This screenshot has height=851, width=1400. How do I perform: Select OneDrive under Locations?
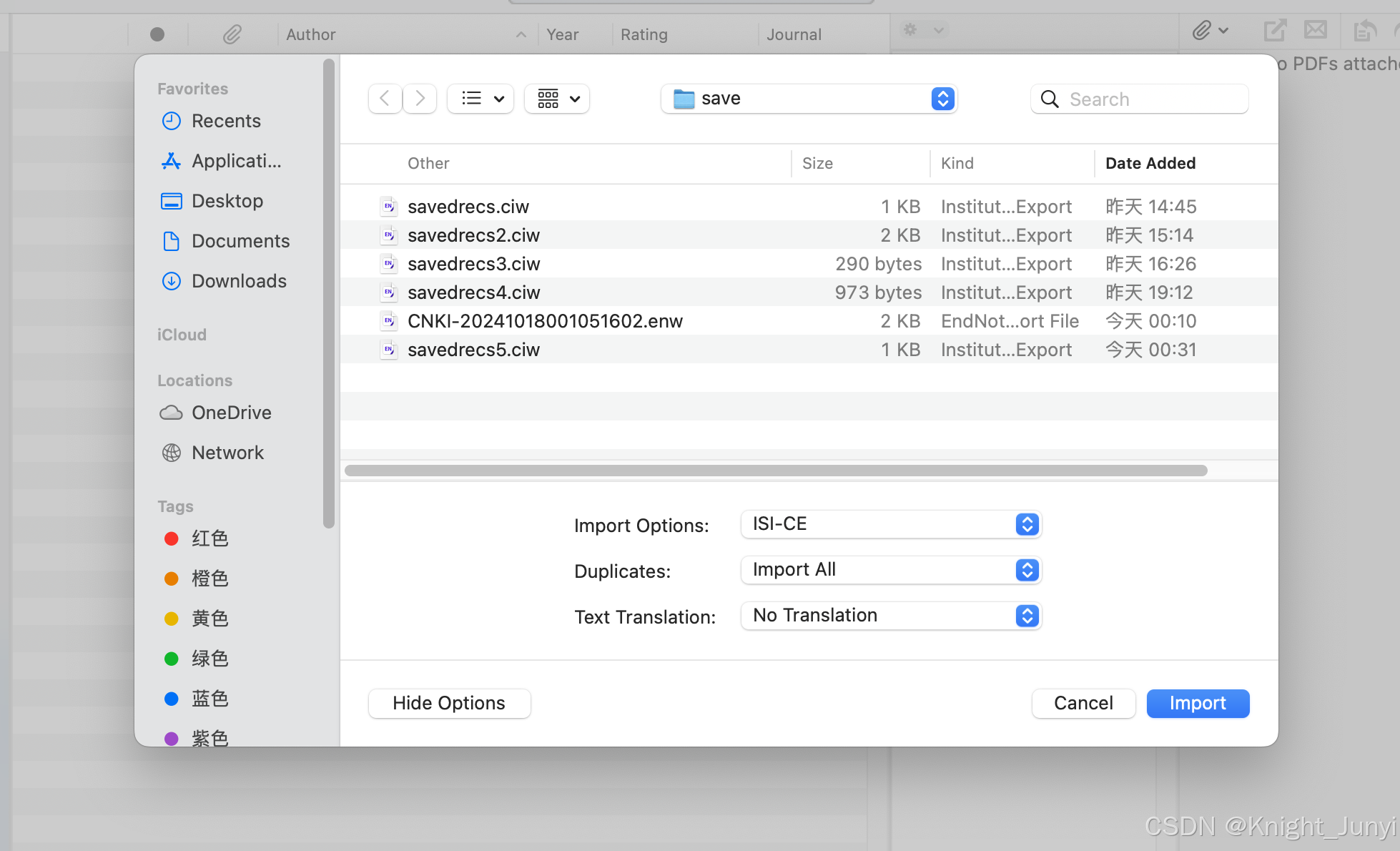pyautogui.click(x=231, y=413)
